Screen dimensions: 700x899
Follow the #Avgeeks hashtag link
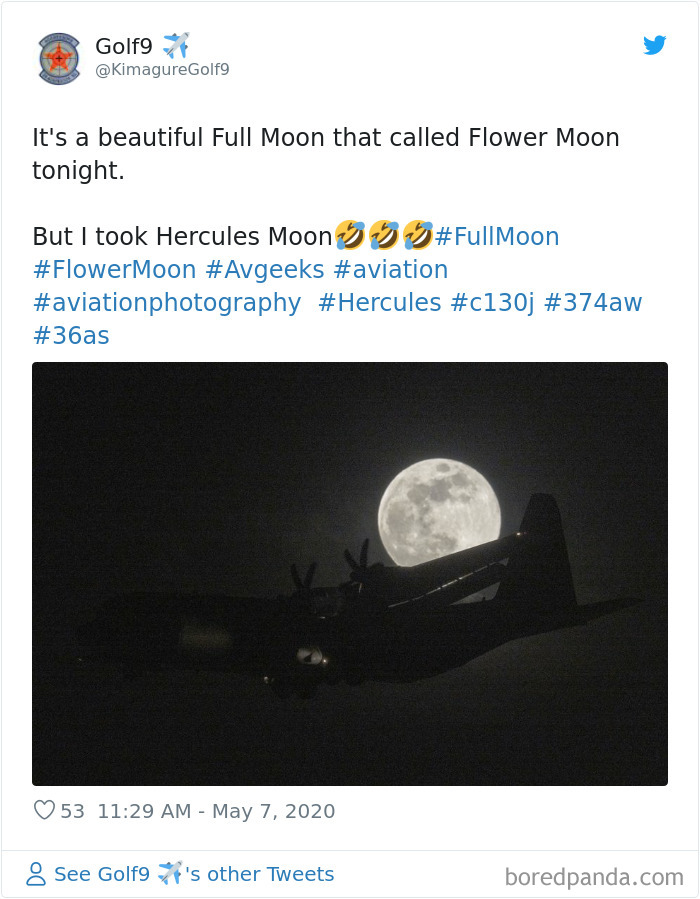point(265,269)
